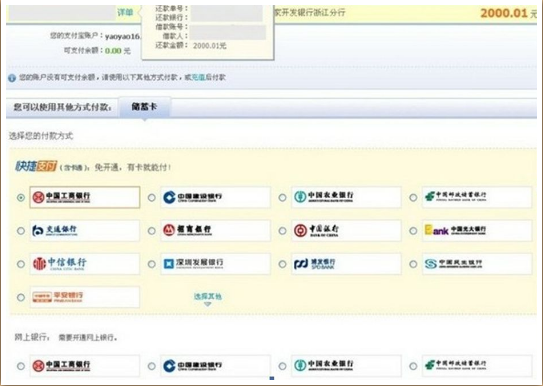Pick the 深圳发展银行 logo

[x=215, y=264]
